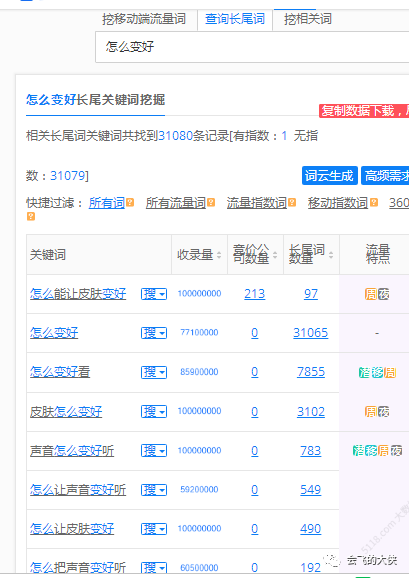This screenshot has height=578, width=409.
Task: Open long-tail count link 31065
Action: click(x=311, y=333)
